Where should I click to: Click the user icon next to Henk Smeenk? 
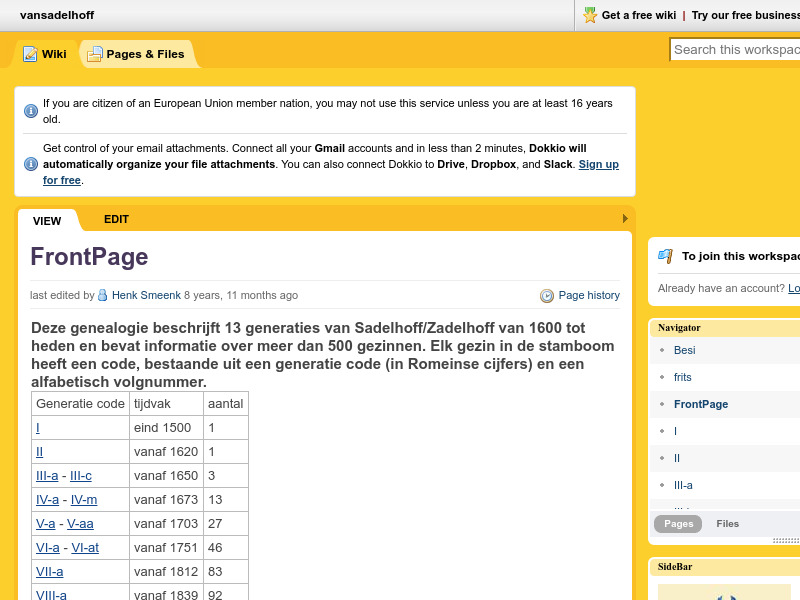click(103, 295)
